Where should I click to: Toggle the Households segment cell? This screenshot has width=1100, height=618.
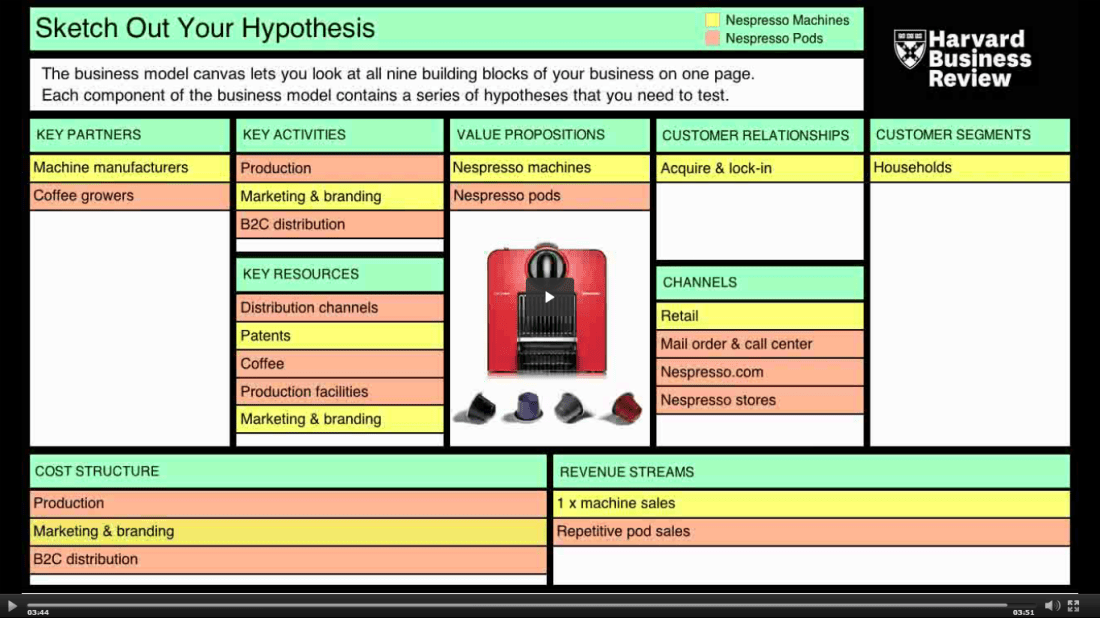click(967, 167)
